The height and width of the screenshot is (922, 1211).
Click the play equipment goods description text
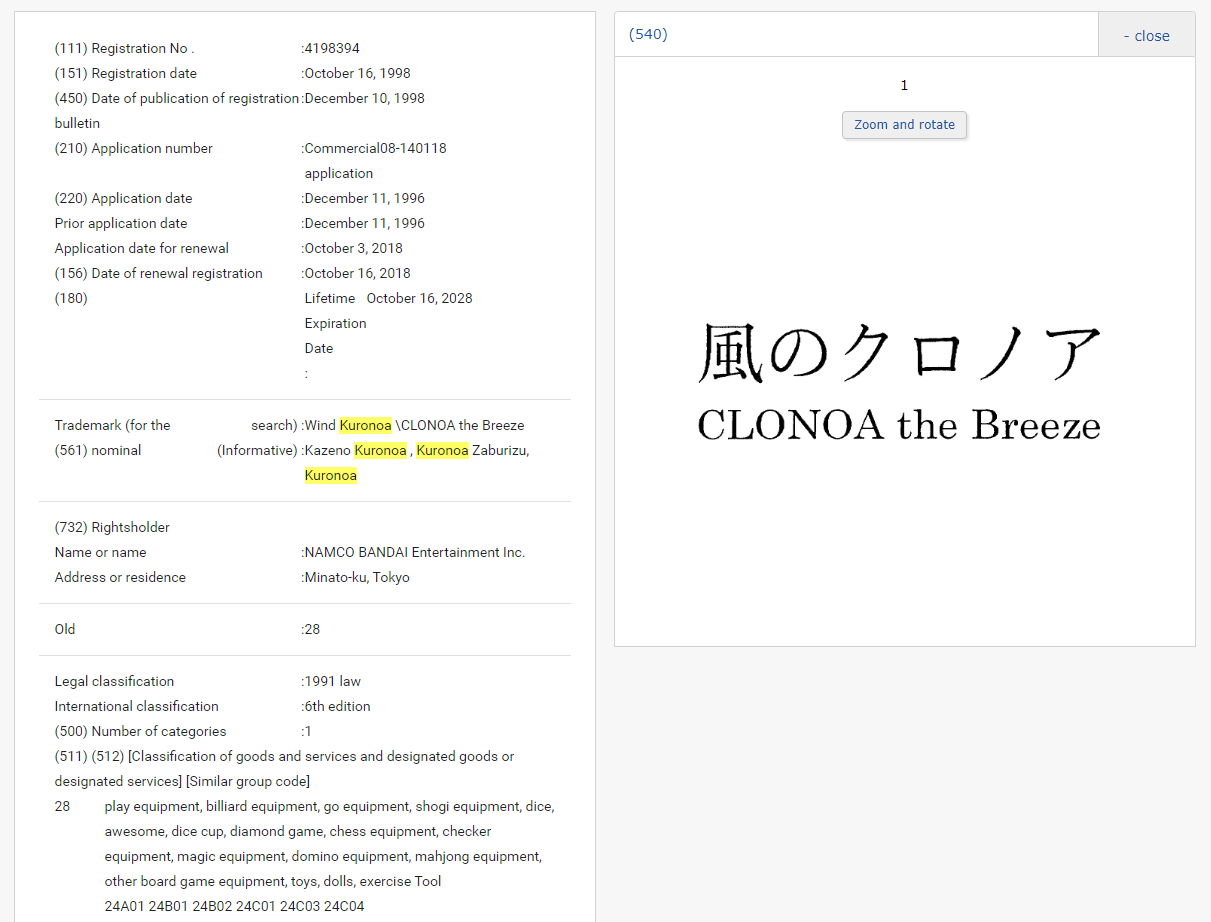point(329,843)
